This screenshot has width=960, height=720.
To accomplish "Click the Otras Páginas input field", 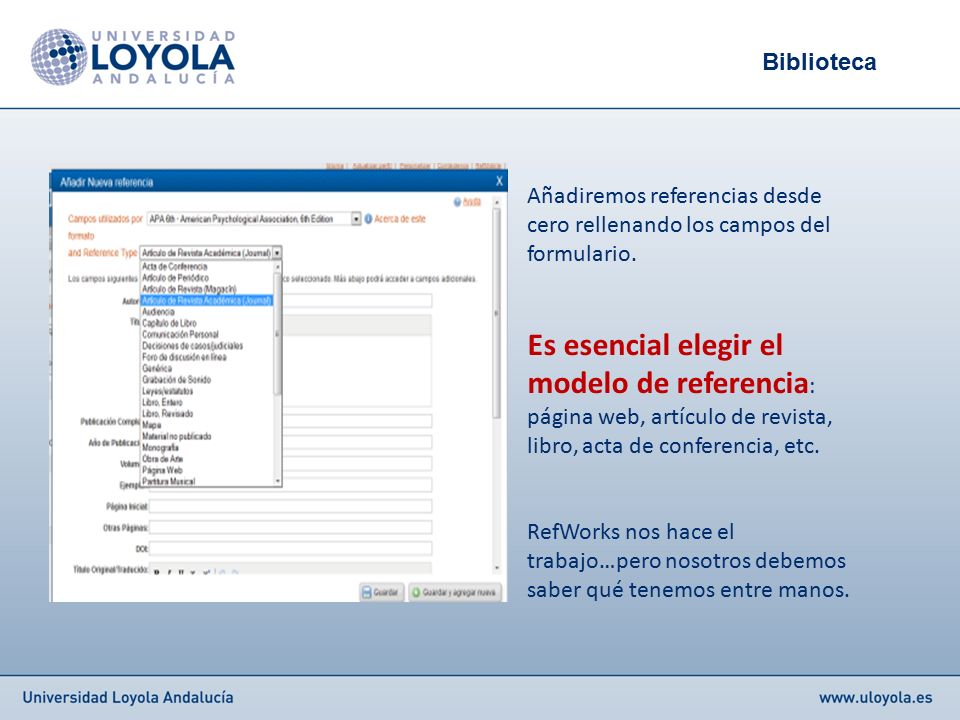I will pos(291,528).
